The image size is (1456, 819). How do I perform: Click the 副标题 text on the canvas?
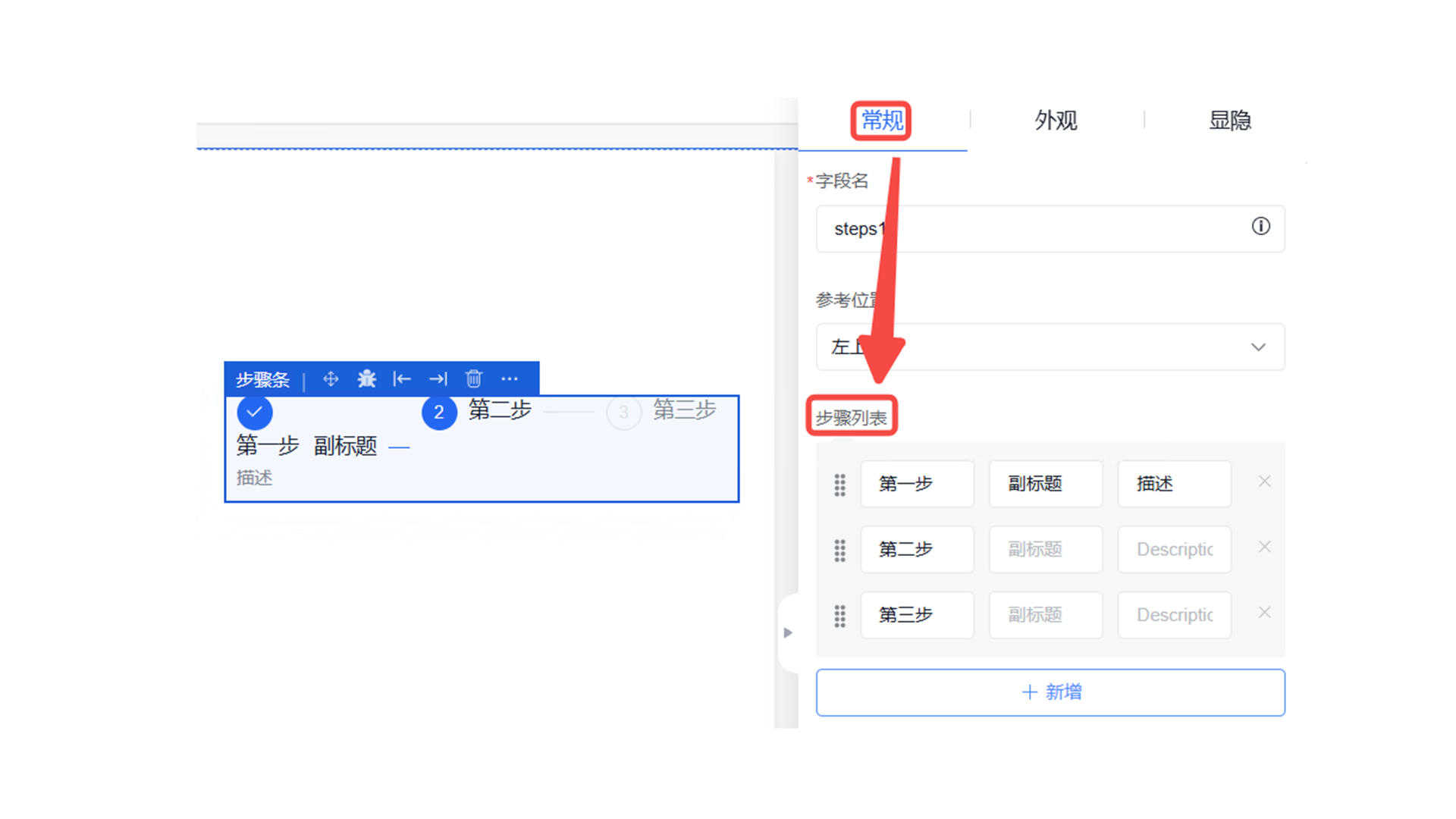pyautogui.click(x=345, y=446)
